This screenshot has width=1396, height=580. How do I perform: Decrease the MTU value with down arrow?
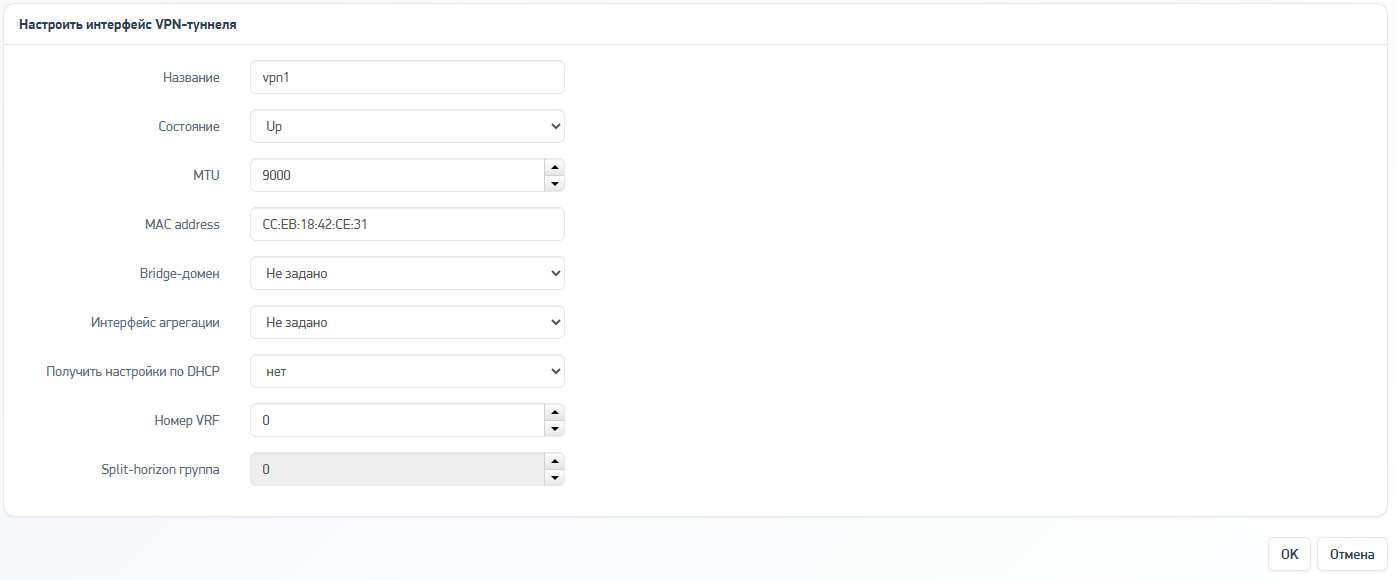554,183
